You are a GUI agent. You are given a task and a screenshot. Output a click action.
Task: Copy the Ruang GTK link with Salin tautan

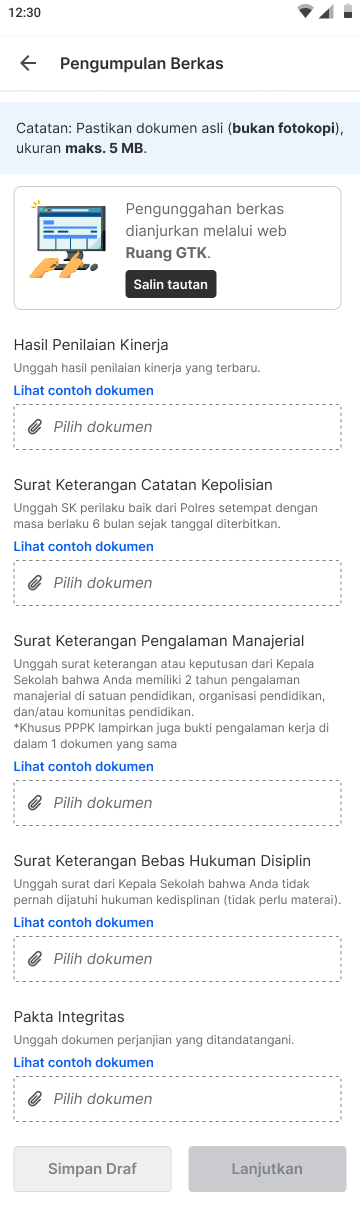tap(171, 284)
